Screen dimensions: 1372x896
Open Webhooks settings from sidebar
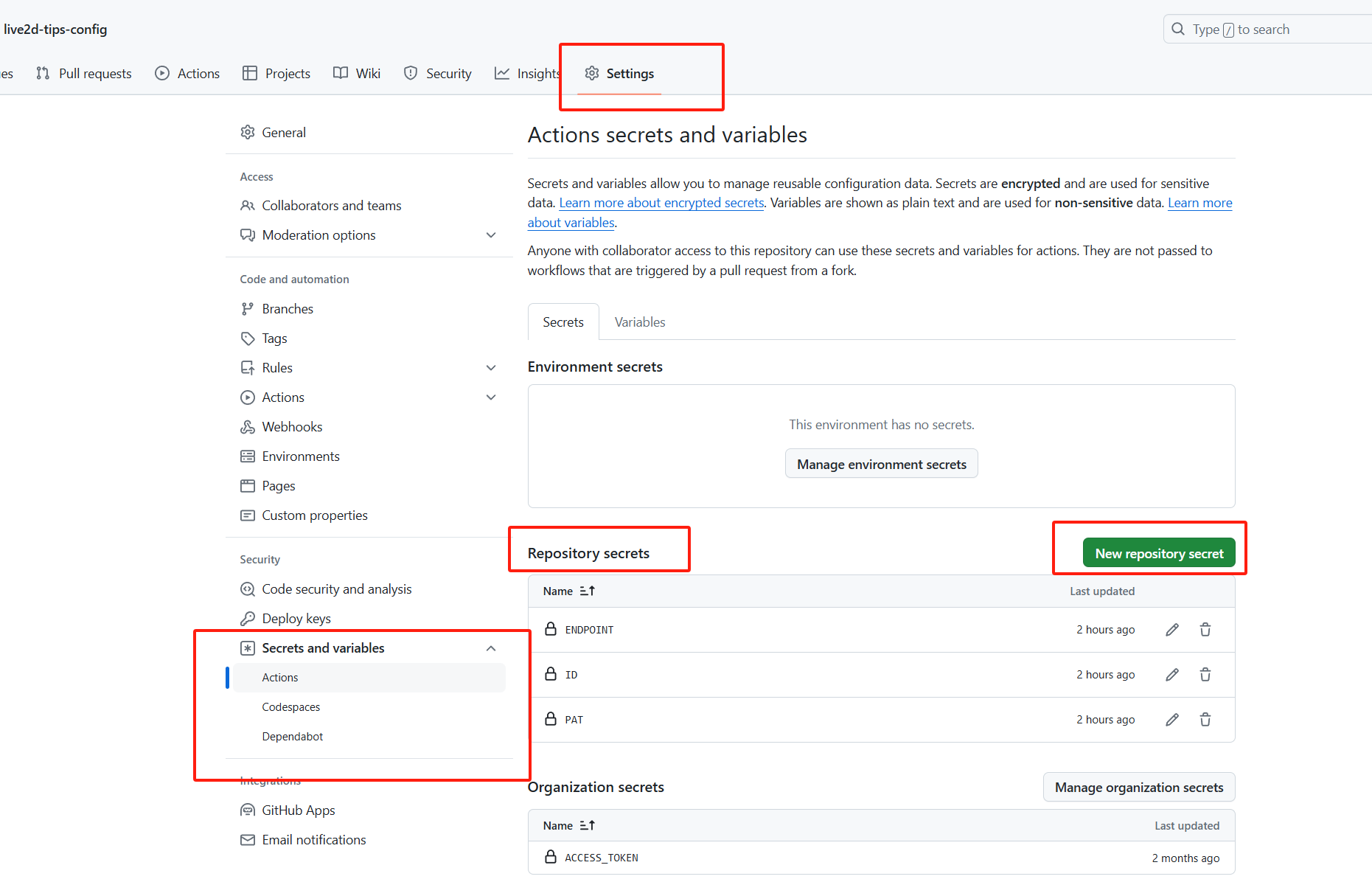tap(292, 427)
